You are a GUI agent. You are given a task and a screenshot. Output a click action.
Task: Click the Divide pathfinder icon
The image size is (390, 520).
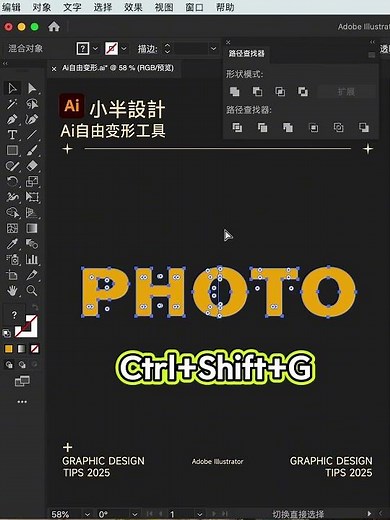coord(237,127)
